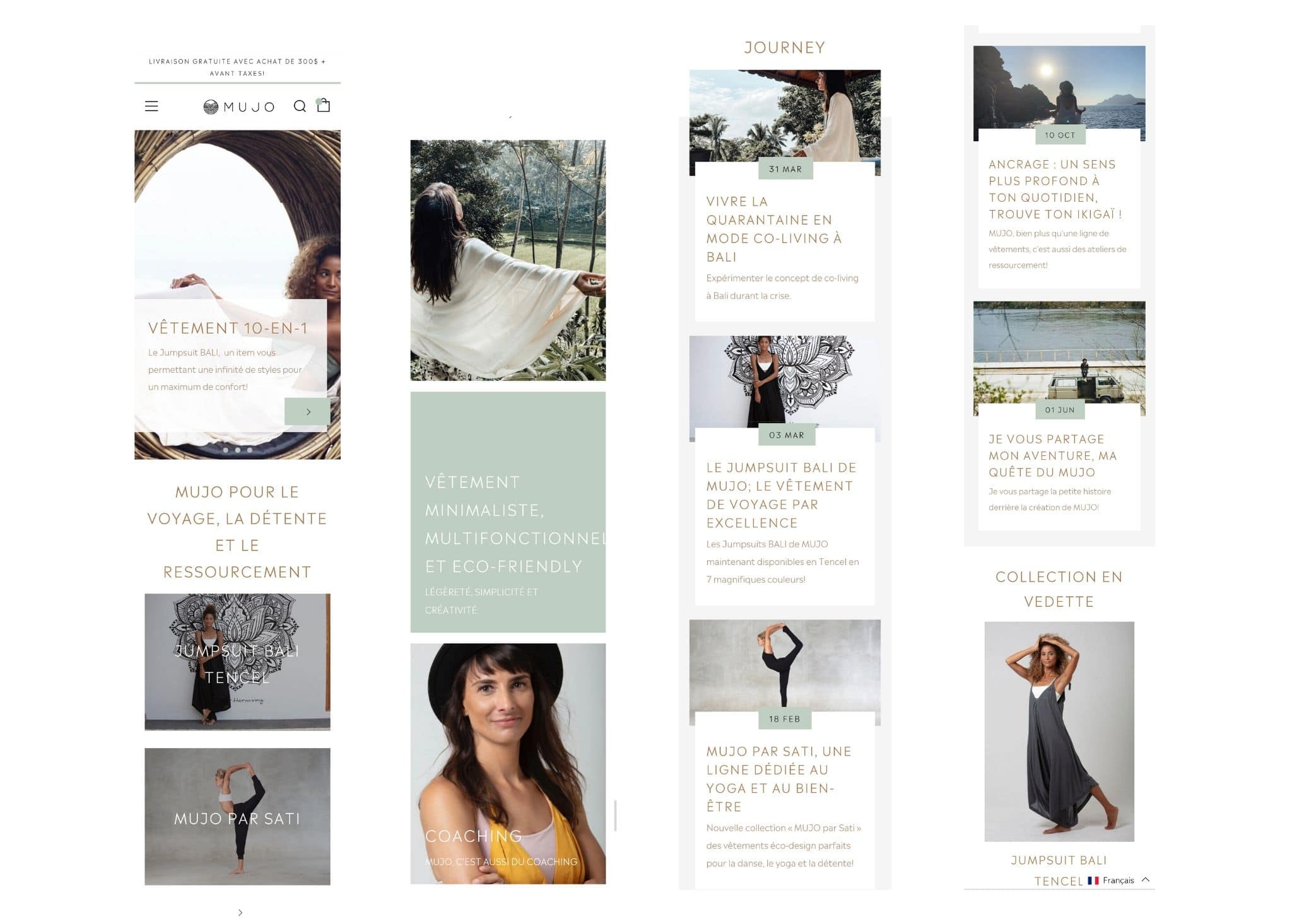Click the green Vêtement minimaliste block

click(x=508, y=512)
